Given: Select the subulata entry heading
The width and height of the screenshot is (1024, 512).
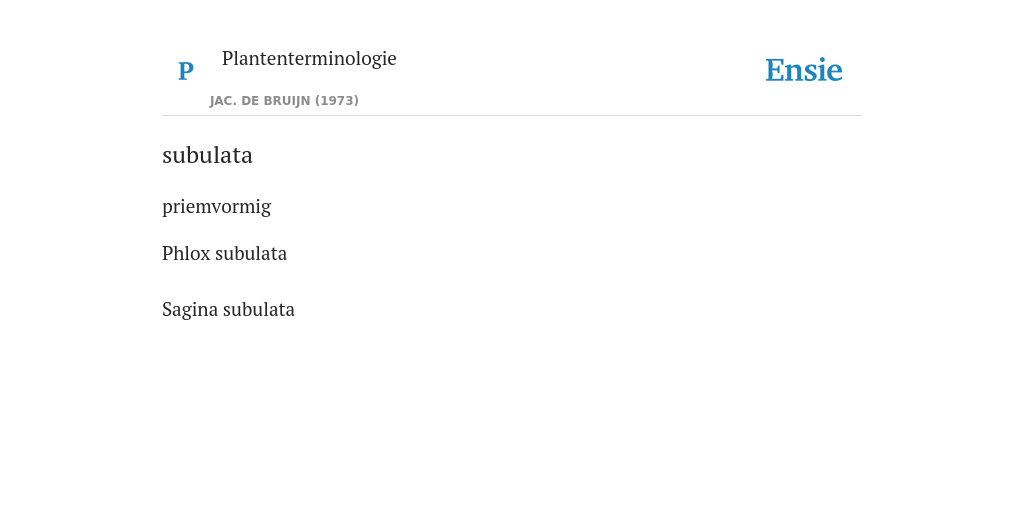Looking at the screenshot, I should coord(207,155).
